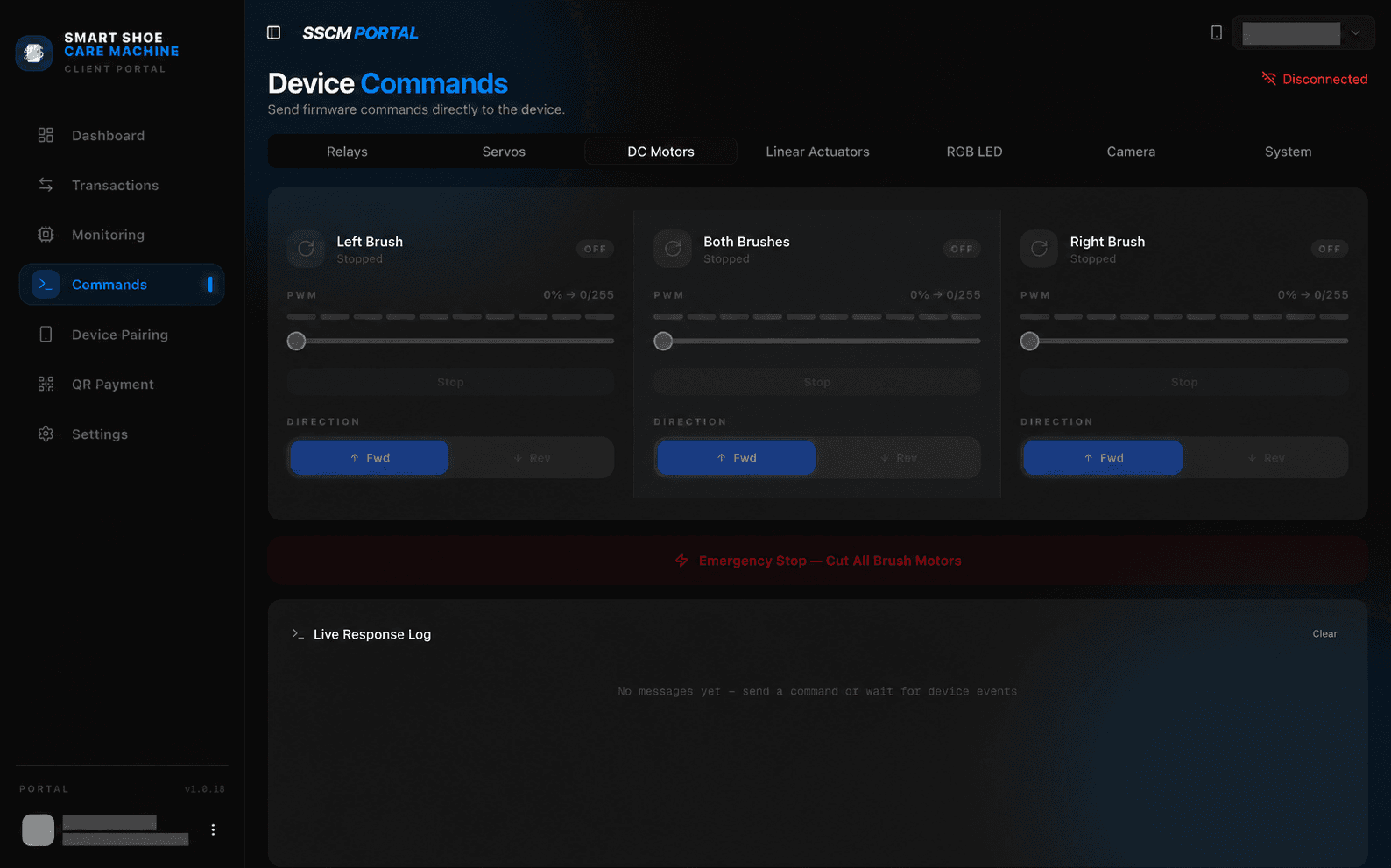
Task: Set Both Brushes direction to Fwd
Action: tap(737, 458)
